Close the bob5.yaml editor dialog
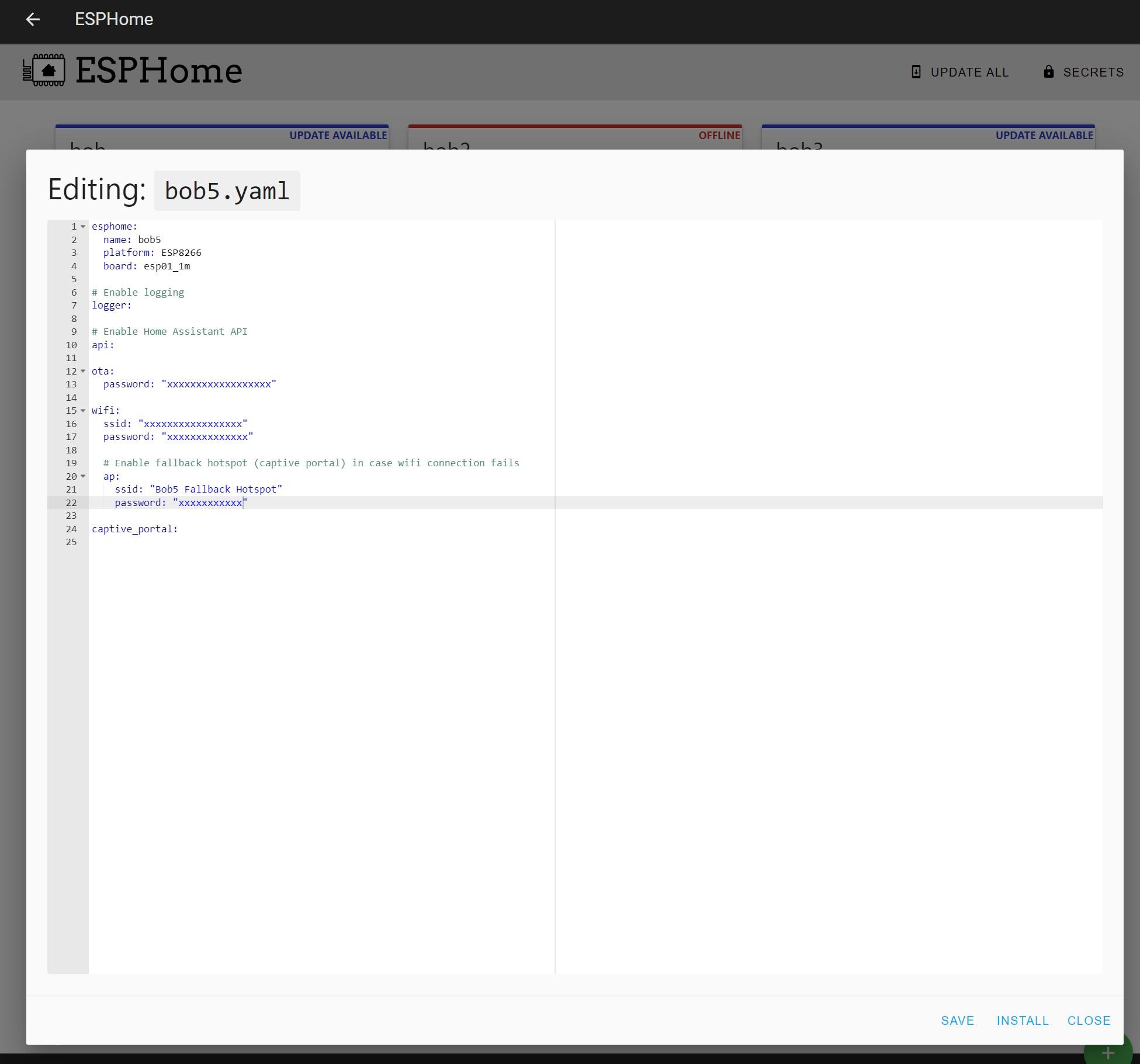1140x1064 pixels. click(x=1089, y=1020)
